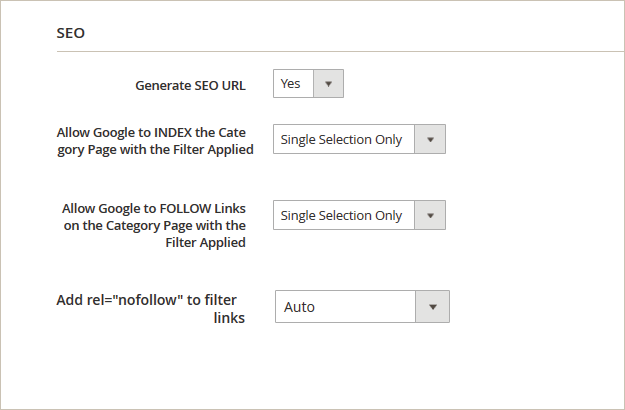The width and height of the screenshot is (625, 410).
Task: Click the 'Allow Google to INDEX' label
Action: (156, 140)
